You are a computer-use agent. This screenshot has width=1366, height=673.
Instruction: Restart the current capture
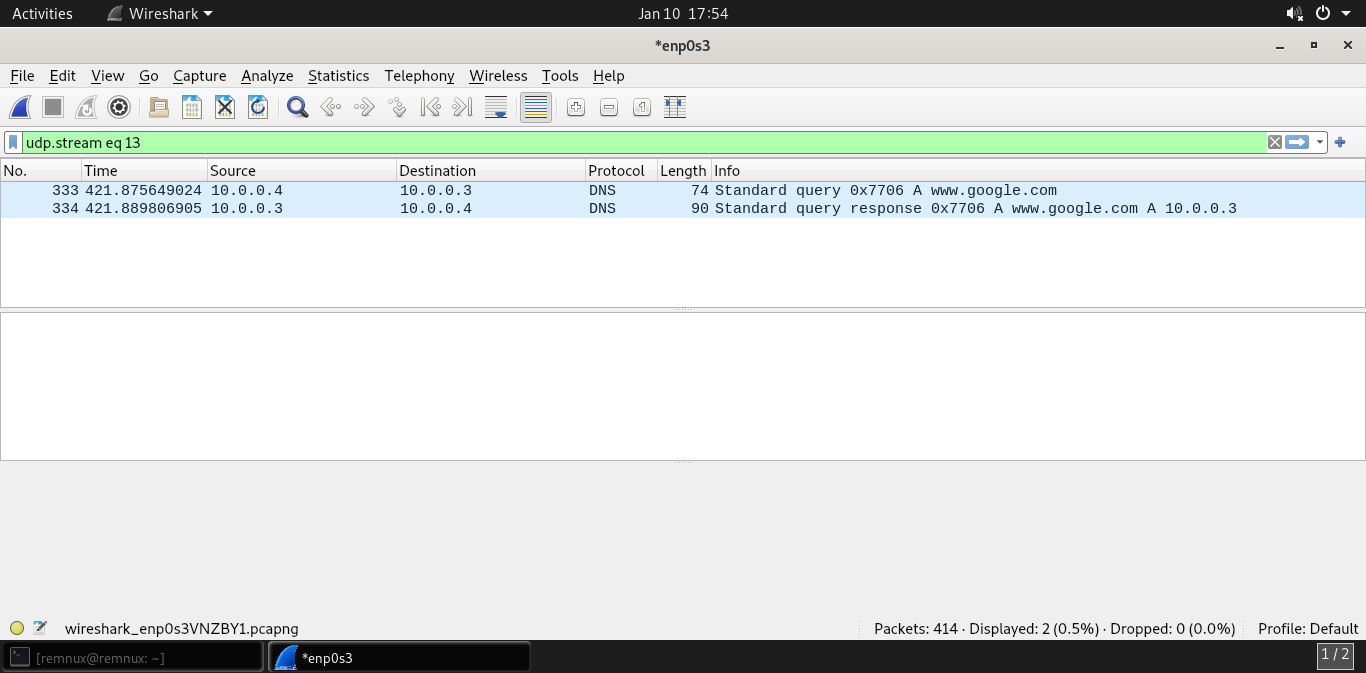(x=85, y=107)
